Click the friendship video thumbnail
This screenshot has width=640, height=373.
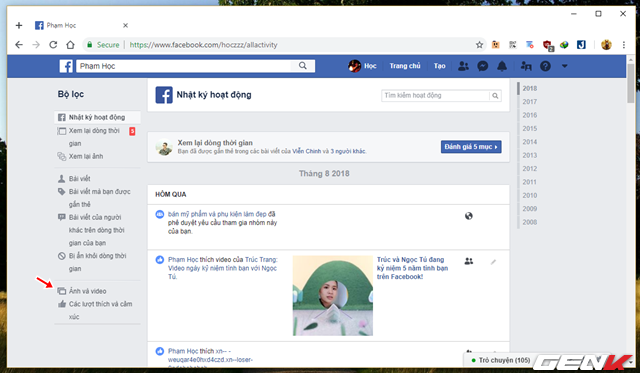click(333, 296)
